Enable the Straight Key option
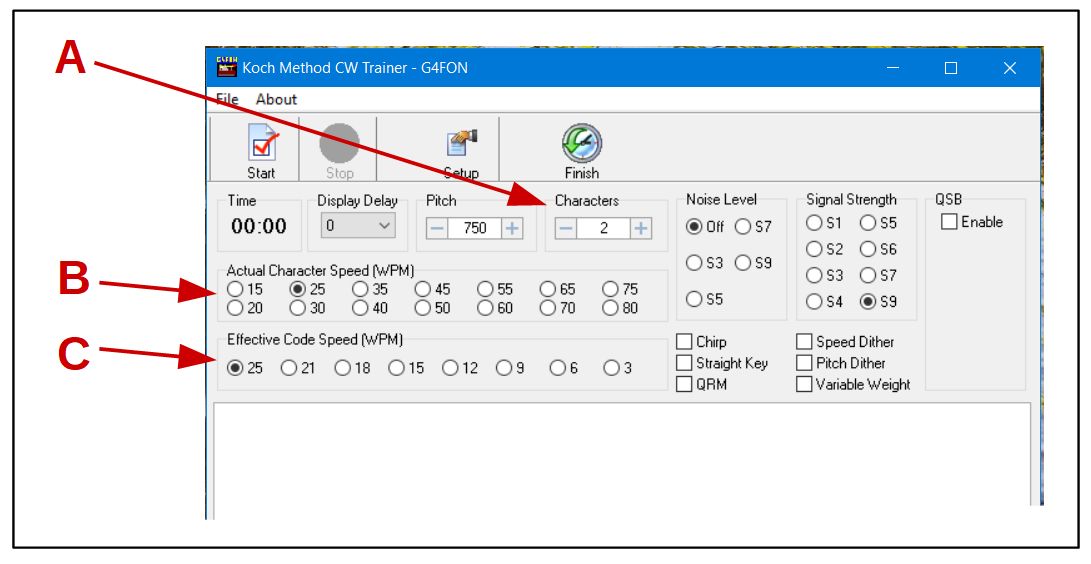 coord(685,363)
